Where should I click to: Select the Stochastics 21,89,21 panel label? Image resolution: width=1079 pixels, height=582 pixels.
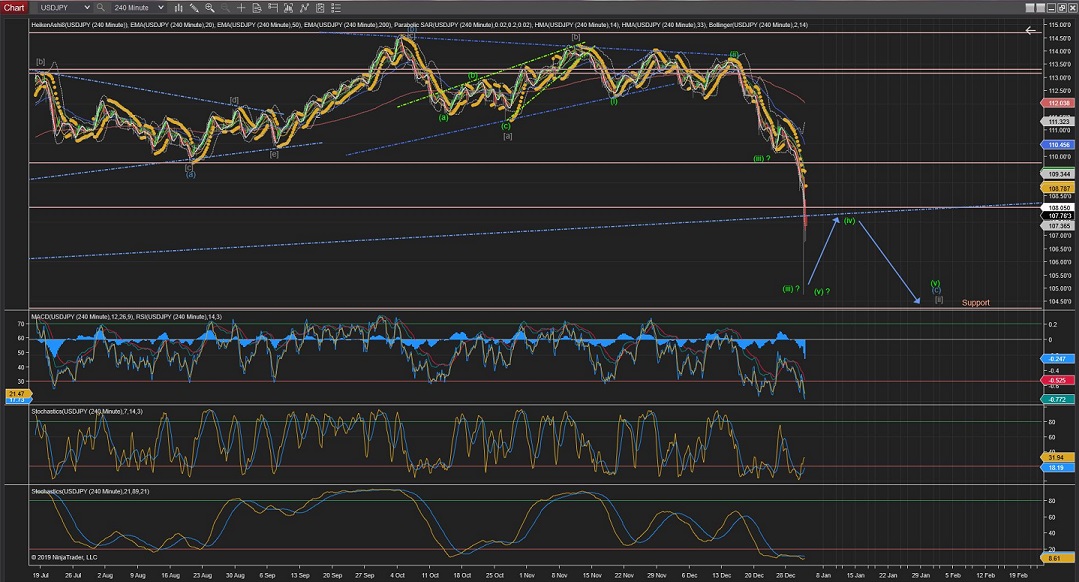pyautogui.click(x=90, y=491)
